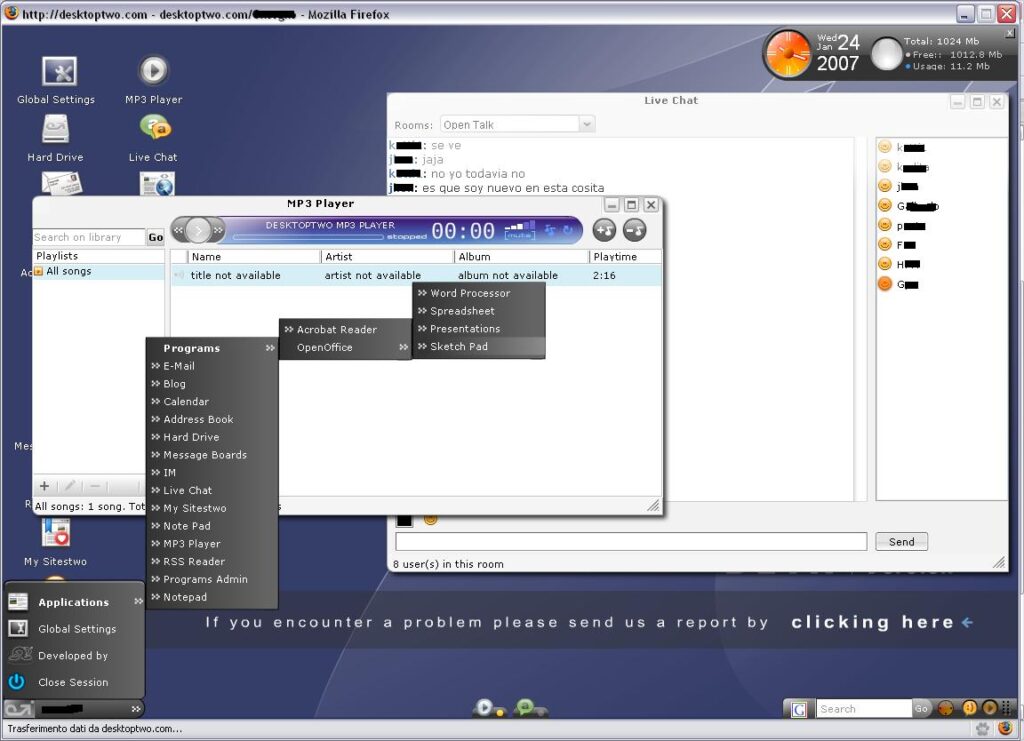The height and width of the screenshot is (741, 1024).
Task: Click Go button beside library search
Action: [155, 237]
